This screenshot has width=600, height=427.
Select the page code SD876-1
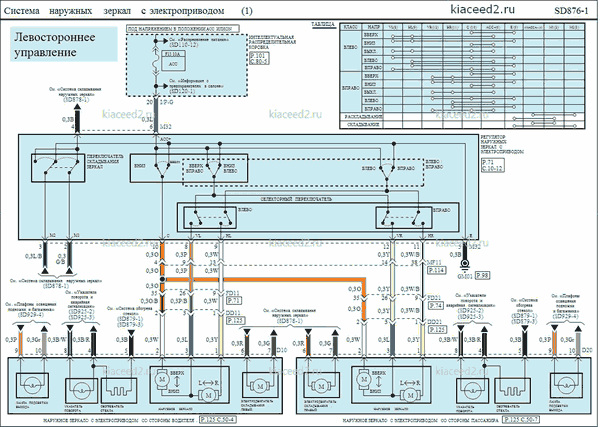click(x=571, y=11)
